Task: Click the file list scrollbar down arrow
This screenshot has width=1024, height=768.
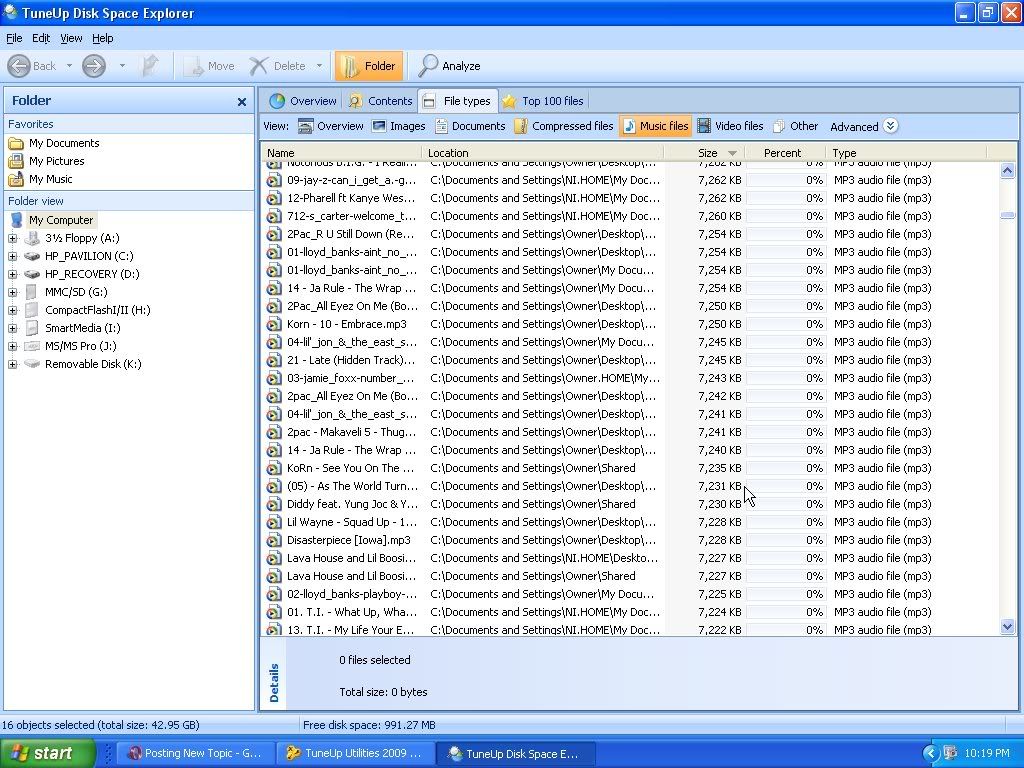Action: (1008, 627)
